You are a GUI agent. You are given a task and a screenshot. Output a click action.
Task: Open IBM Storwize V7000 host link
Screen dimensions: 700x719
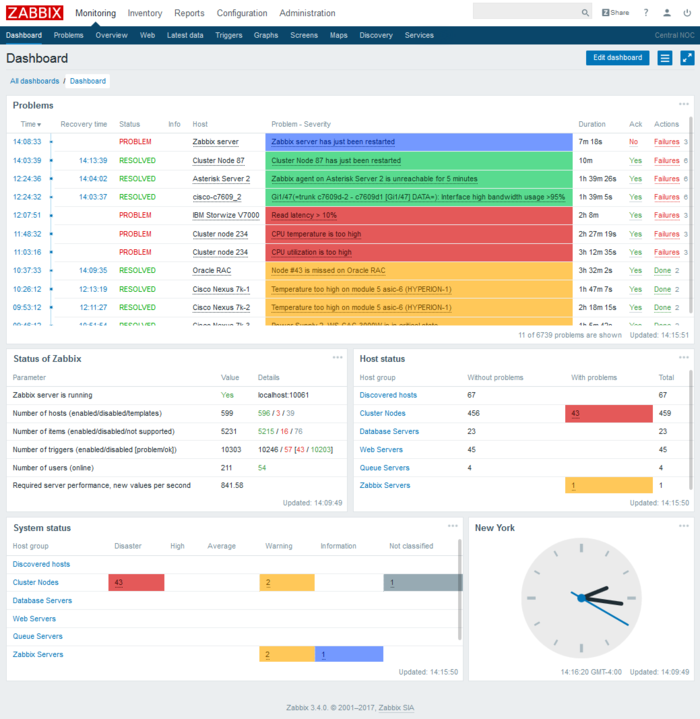(x=226, y=215)
